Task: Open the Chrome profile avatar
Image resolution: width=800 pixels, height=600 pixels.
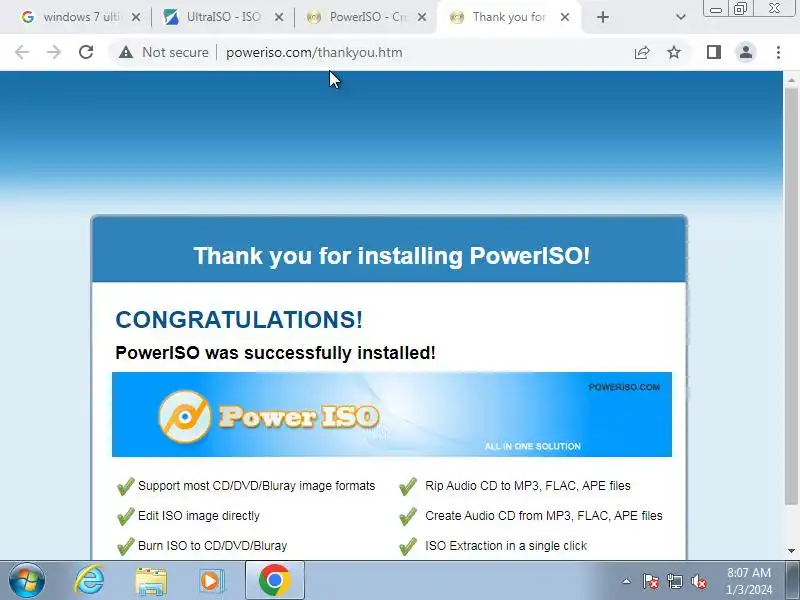Action: click(745, 52)
